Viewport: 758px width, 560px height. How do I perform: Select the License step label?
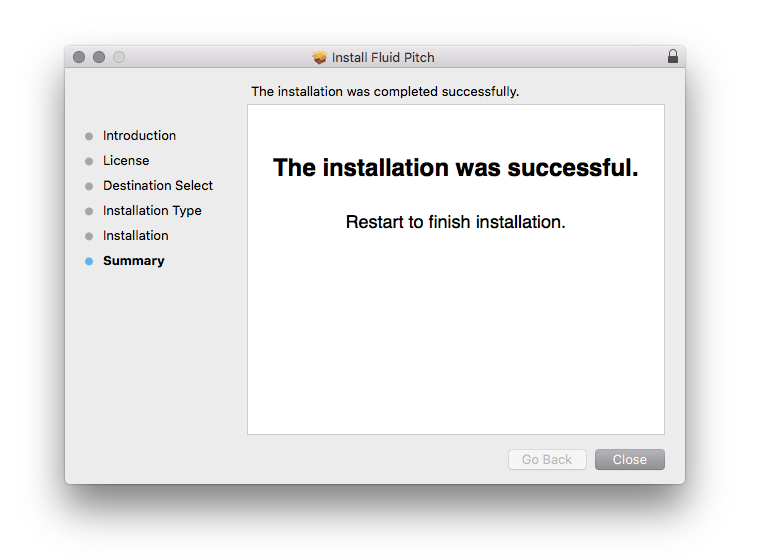(x=126, y=161)
